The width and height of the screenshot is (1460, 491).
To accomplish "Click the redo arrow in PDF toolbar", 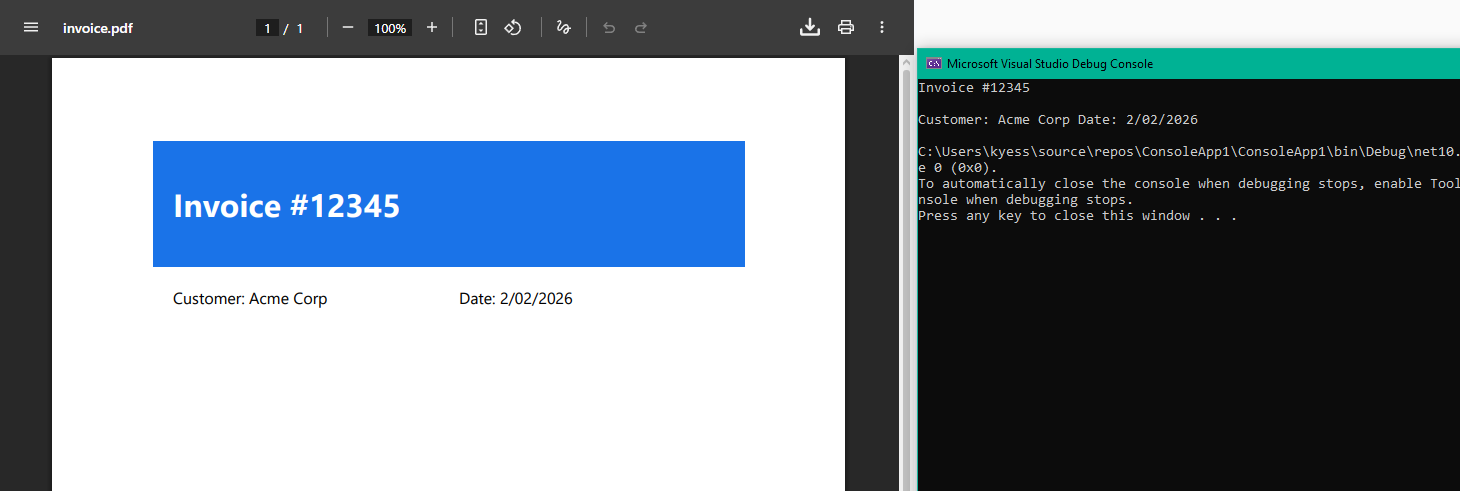I will (641, 27).
